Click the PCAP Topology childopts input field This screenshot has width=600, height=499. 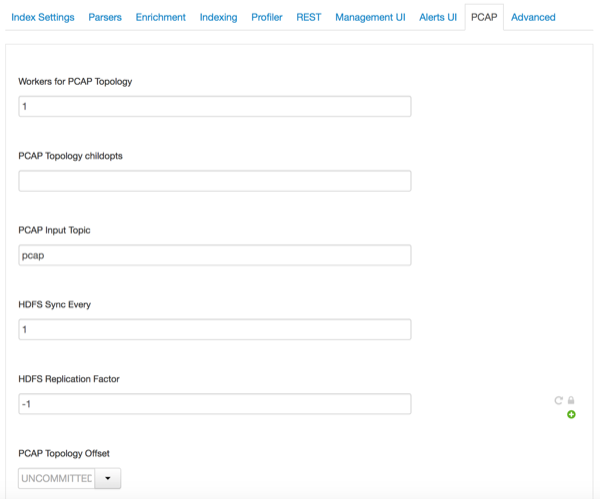[215, 181]
